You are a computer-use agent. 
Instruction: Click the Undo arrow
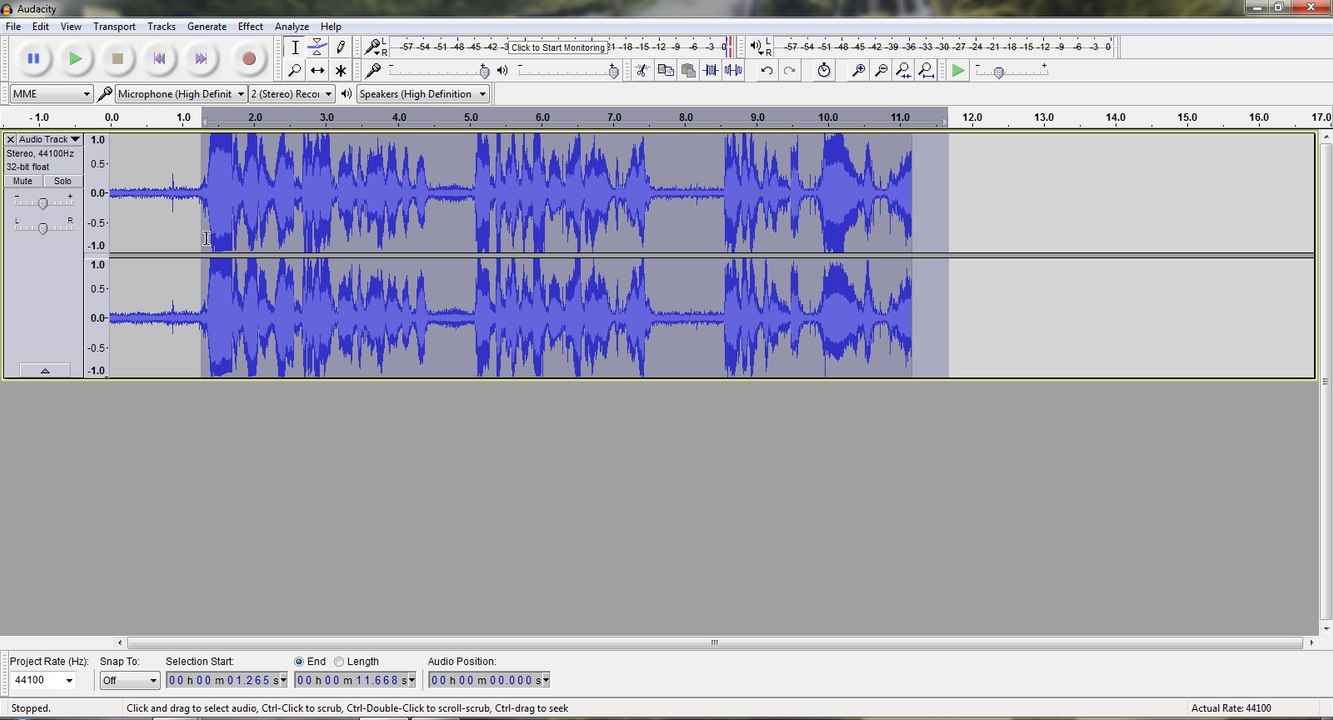pos(766,70)
